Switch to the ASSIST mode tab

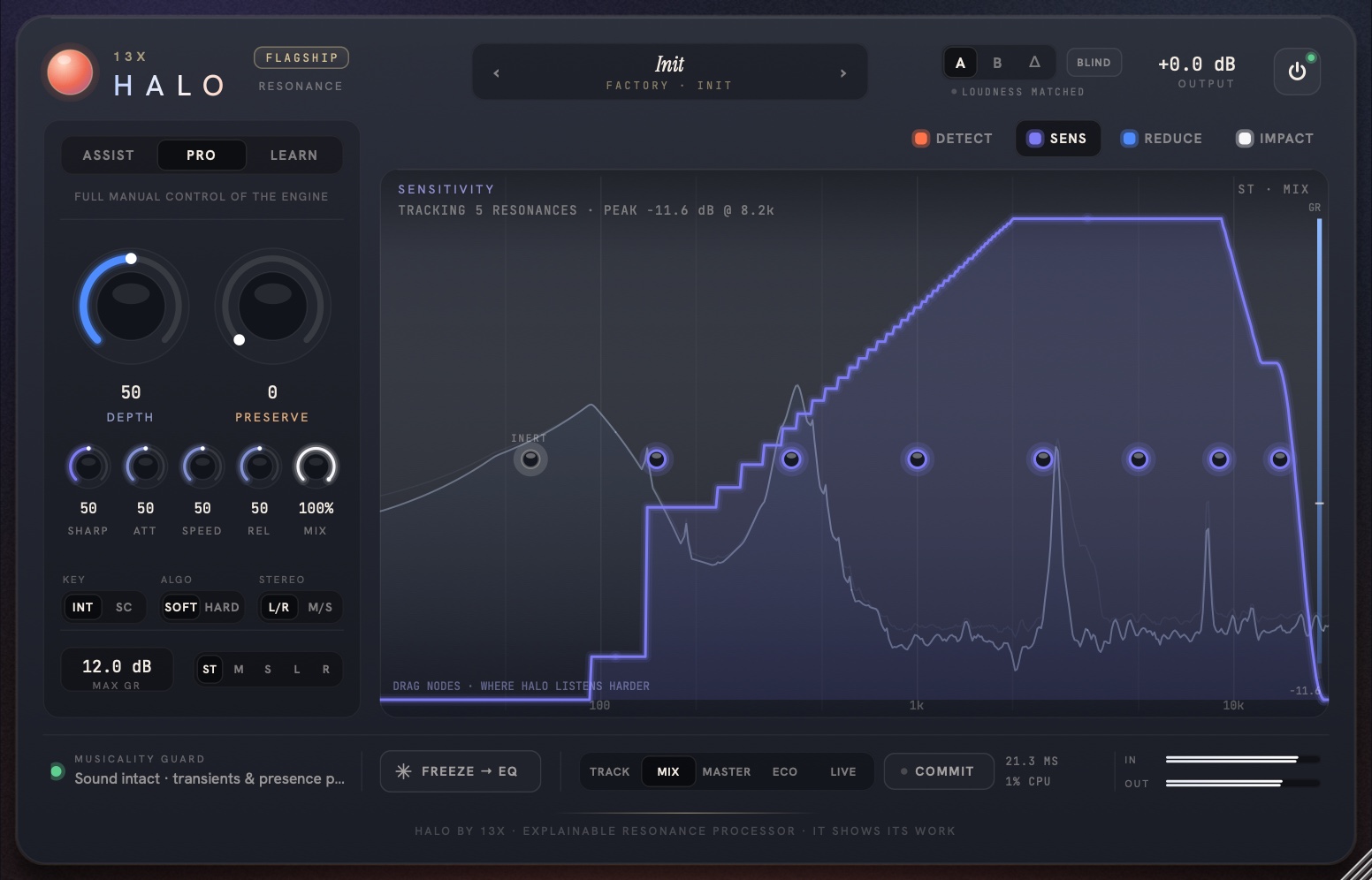(x=109, y=156)
